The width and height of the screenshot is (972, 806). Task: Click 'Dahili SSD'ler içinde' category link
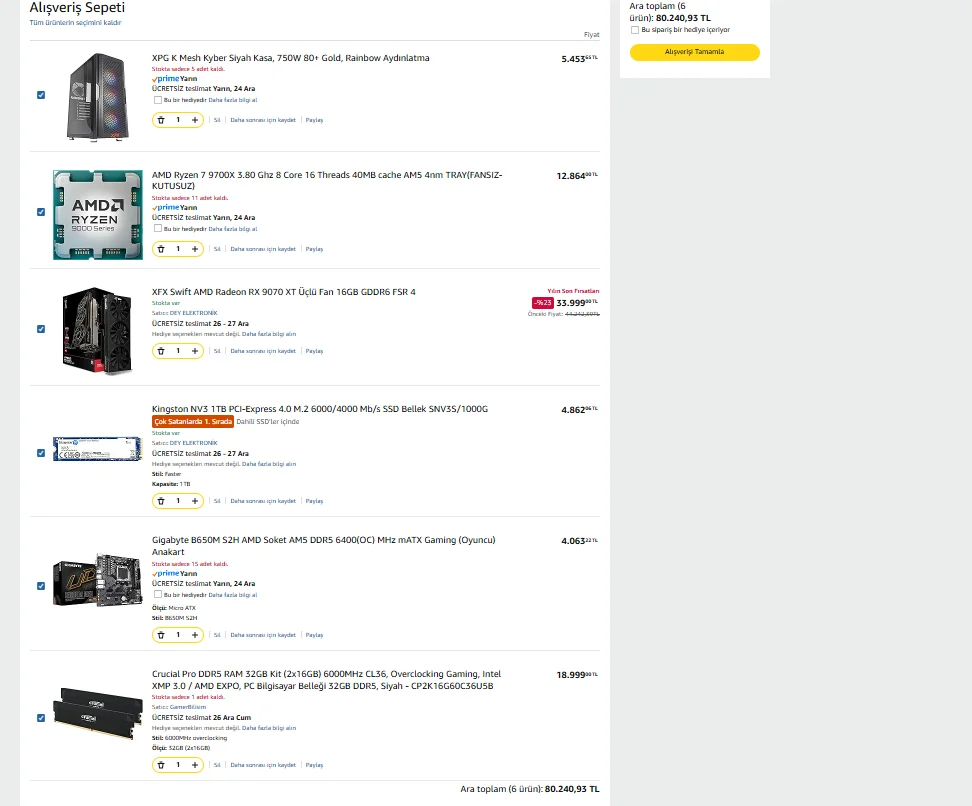pos(268,422)
